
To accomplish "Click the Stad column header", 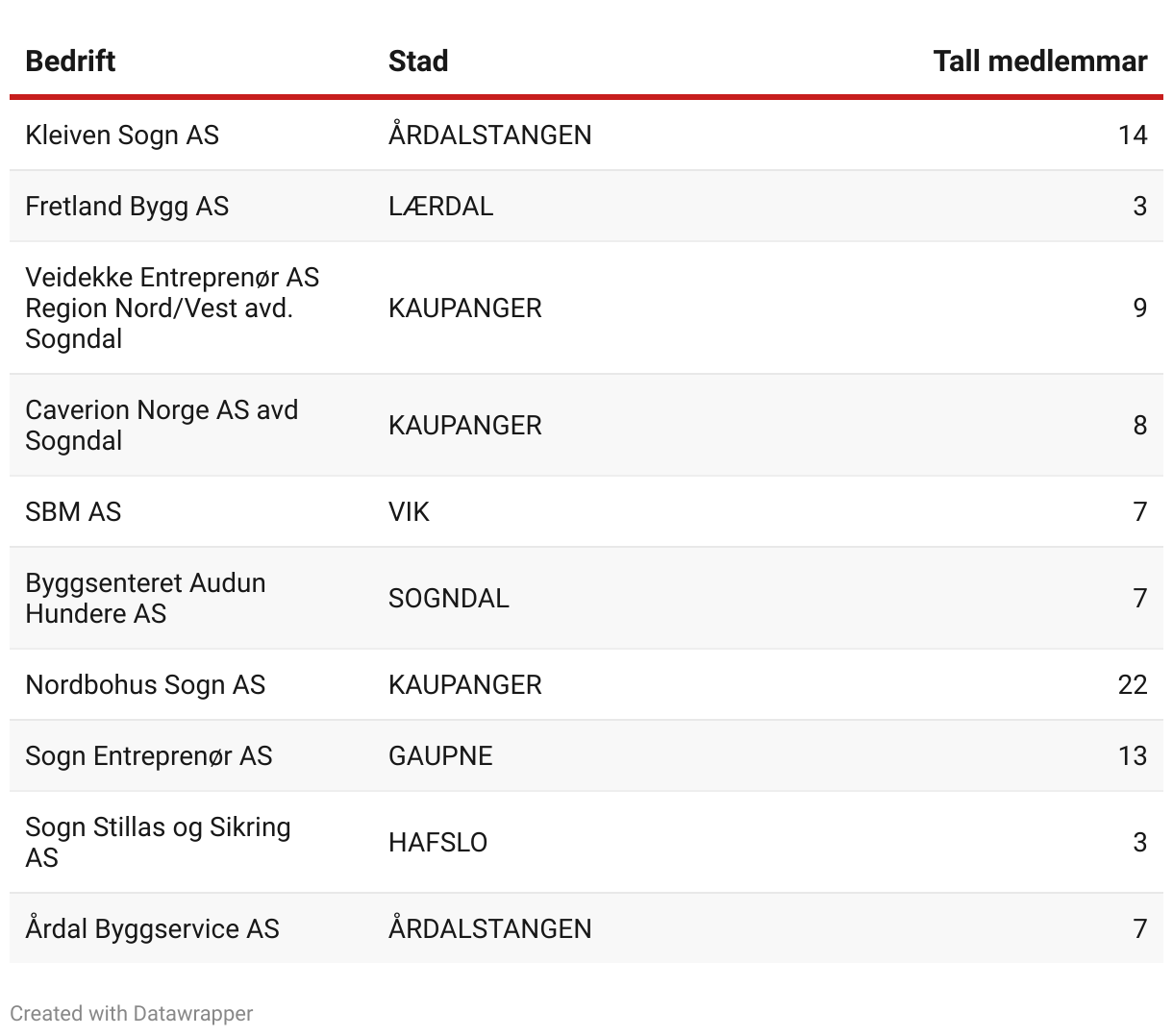I will tap(418, 62).
